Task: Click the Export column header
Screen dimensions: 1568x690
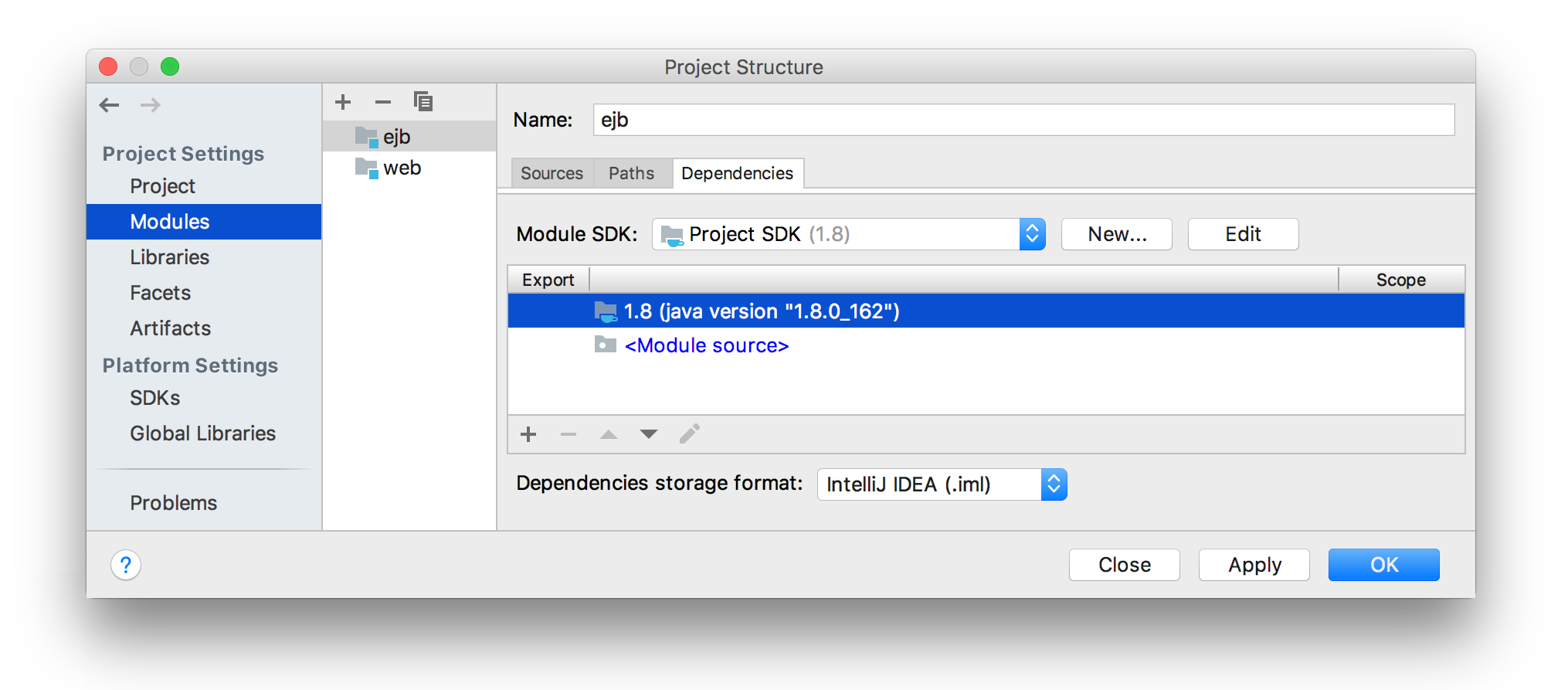Action: tap(548, 280)
